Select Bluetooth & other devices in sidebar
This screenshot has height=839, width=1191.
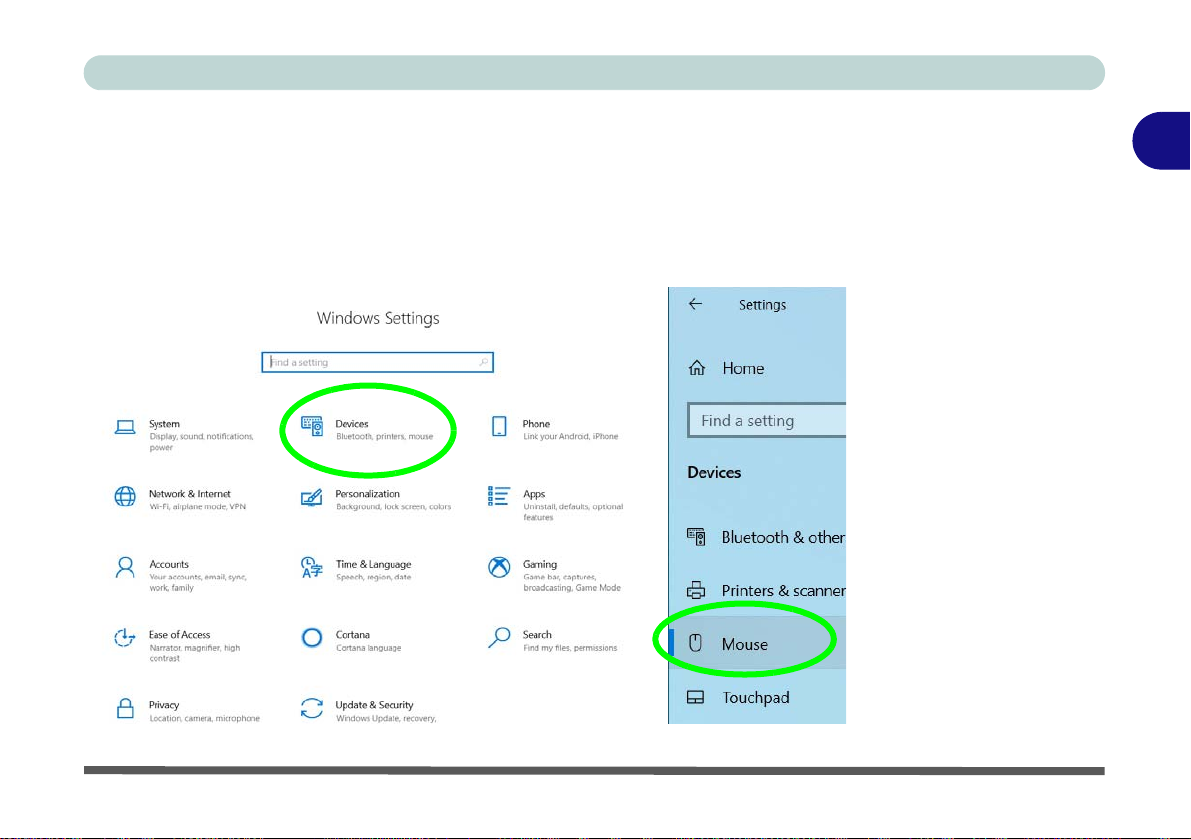[766, 538]
